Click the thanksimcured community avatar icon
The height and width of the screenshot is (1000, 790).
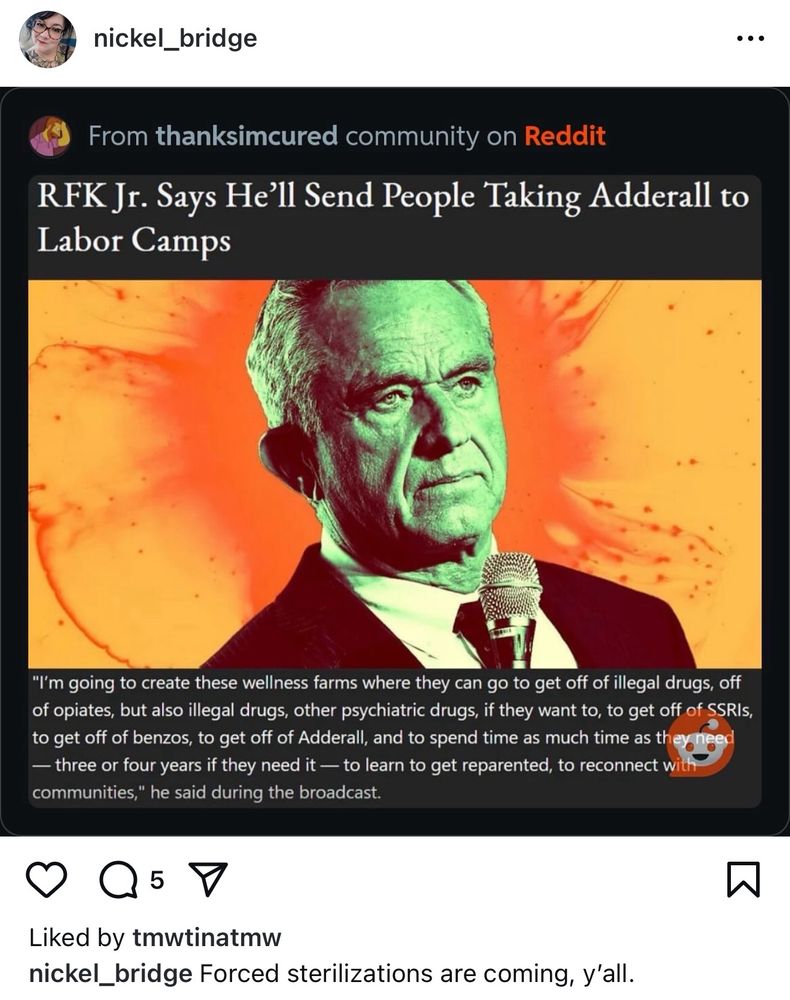point(50,136)
